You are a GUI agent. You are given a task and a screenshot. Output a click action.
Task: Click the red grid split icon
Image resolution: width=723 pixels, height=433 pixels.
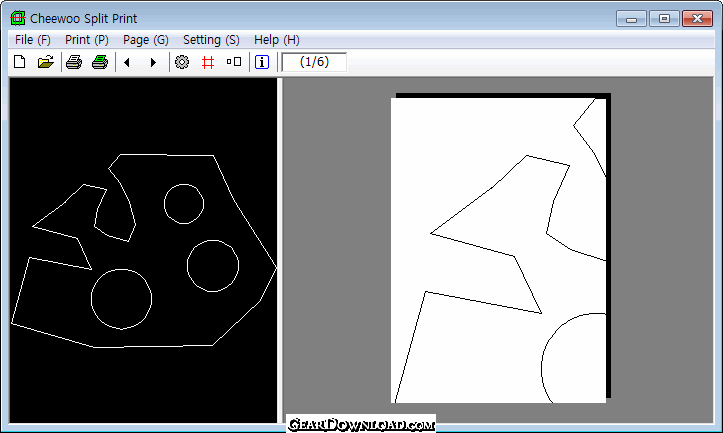208,62
